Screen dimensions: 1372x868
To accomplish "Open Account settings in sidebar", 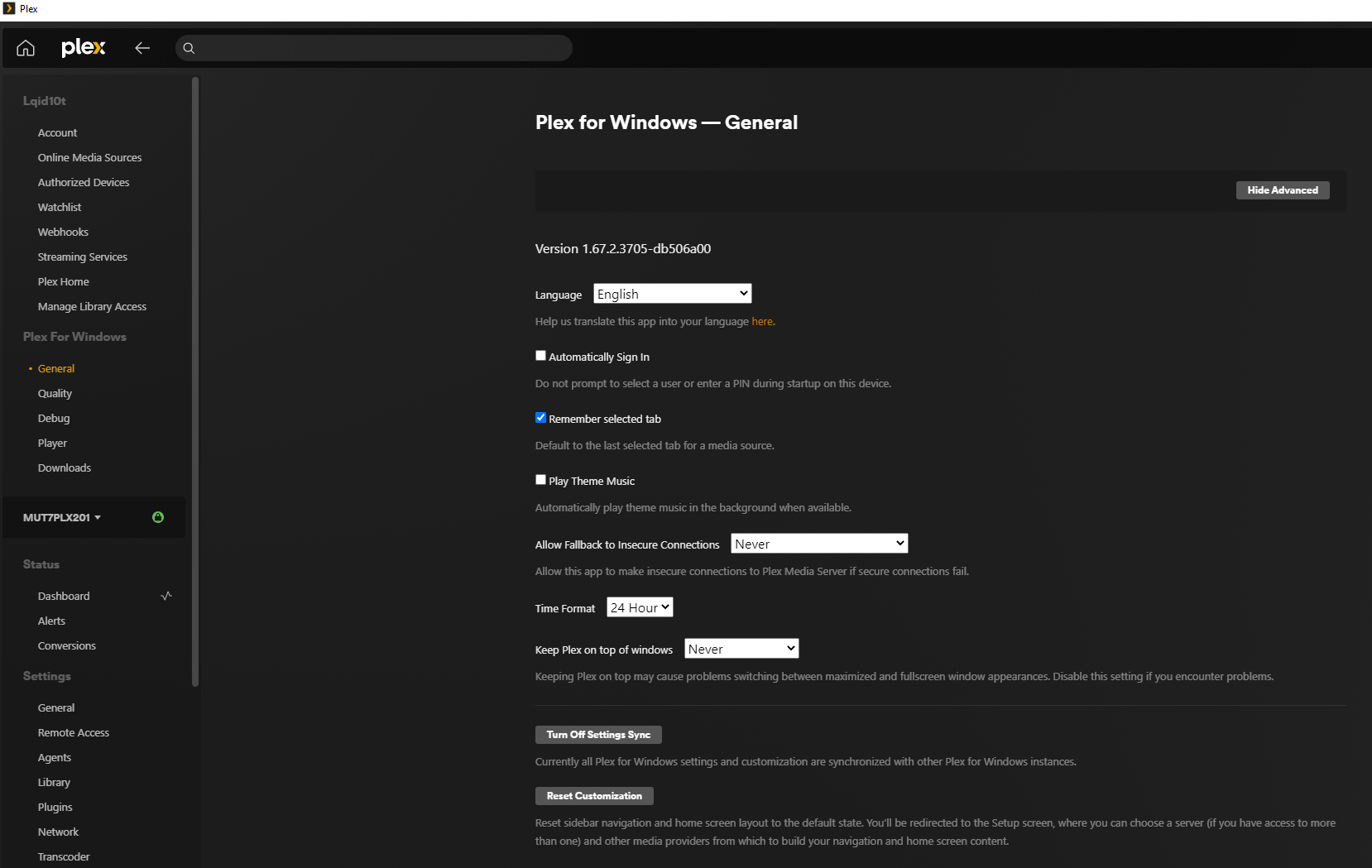I will (x=57, y=132).
